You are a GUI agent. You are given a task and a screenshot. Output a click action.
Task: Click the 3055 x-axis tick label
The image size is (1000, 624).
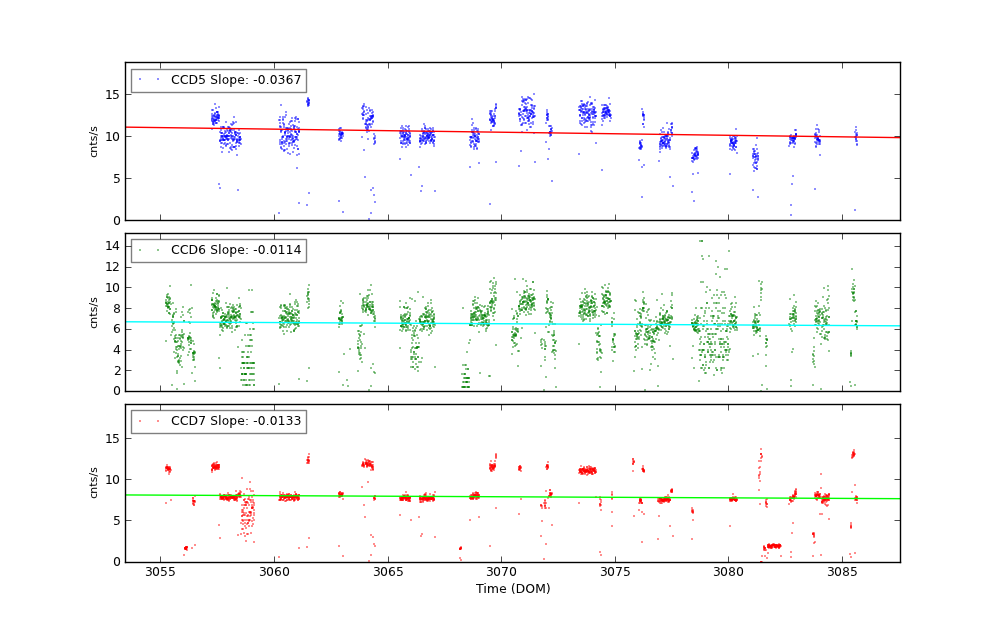pyautogui.click(x=160, y=572)
